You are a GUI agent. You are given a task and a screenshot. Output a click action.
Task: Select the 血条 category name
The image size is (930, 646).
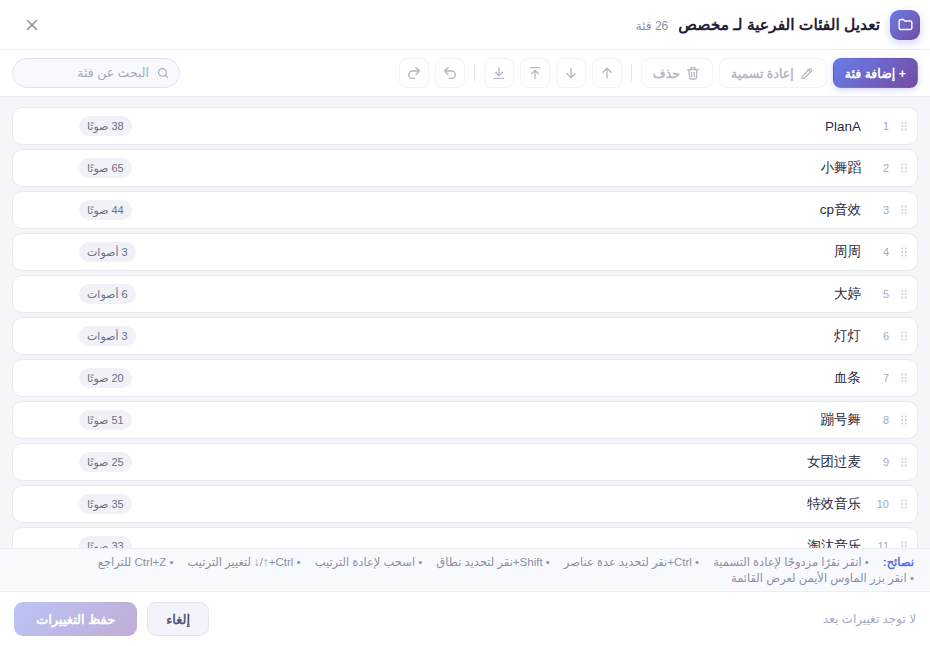tap(848, 378)
